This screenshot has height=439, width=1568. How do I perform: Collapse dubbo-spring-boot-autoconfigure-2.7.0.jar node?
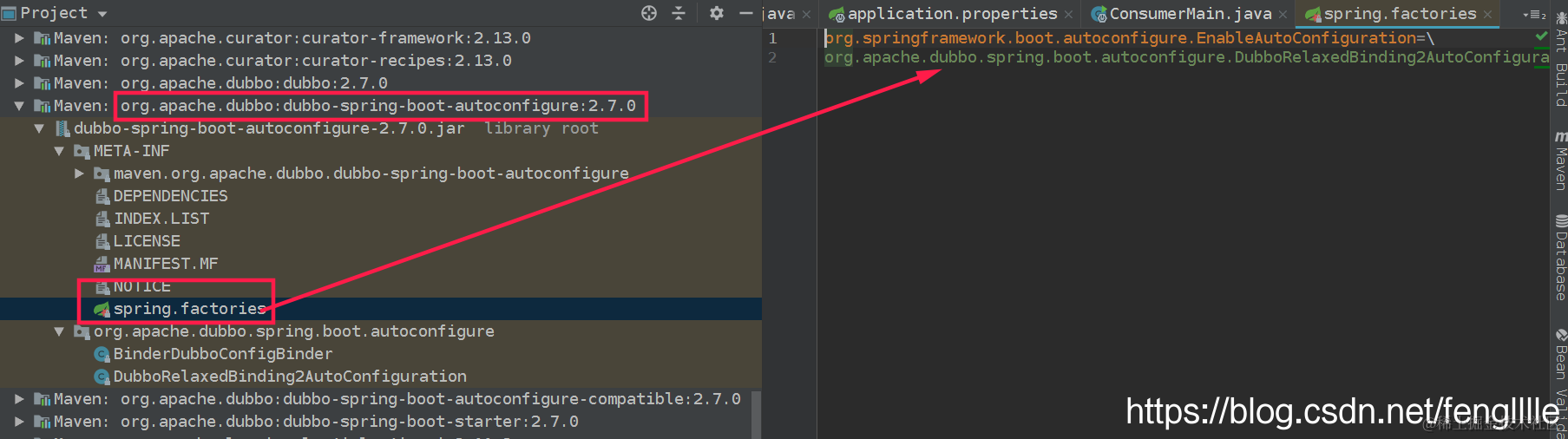(39, 128)
